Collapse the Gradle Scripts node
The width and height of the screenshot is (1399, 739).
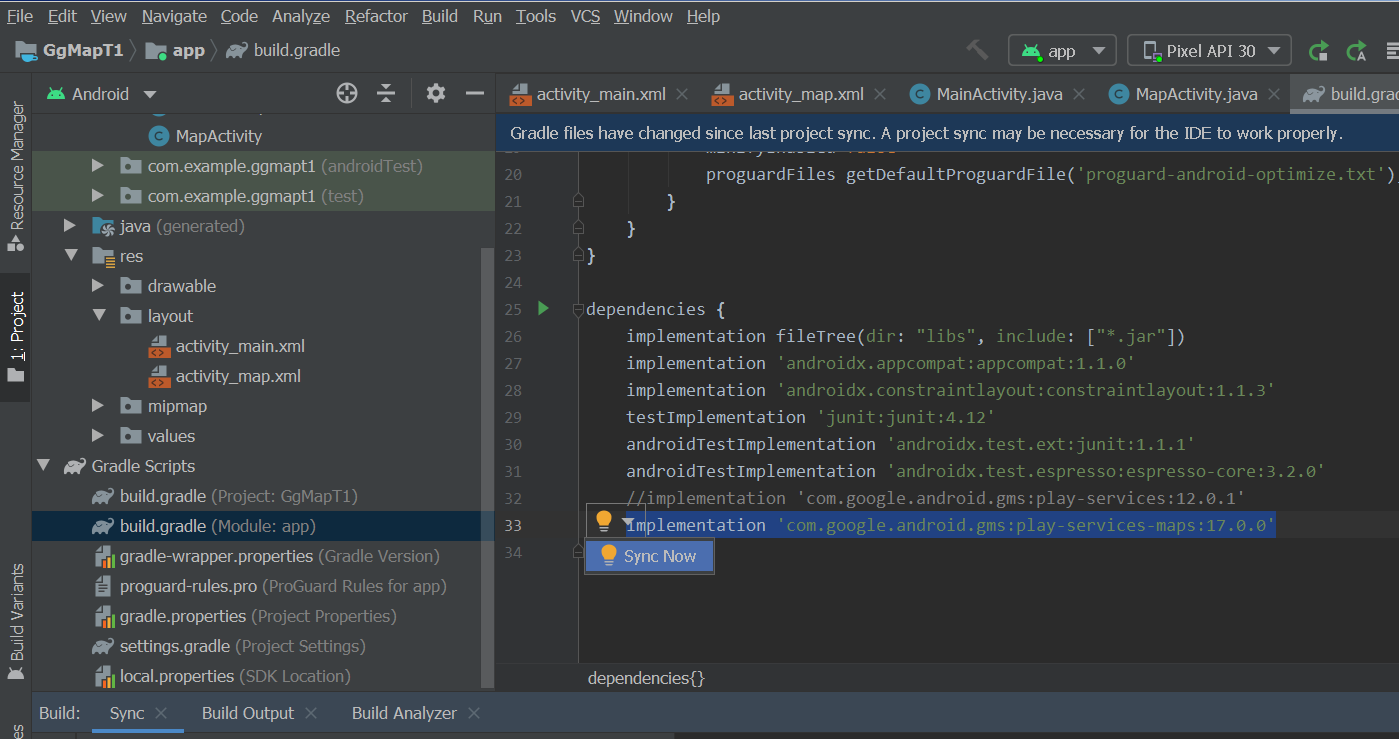click(x=43, y=466)
